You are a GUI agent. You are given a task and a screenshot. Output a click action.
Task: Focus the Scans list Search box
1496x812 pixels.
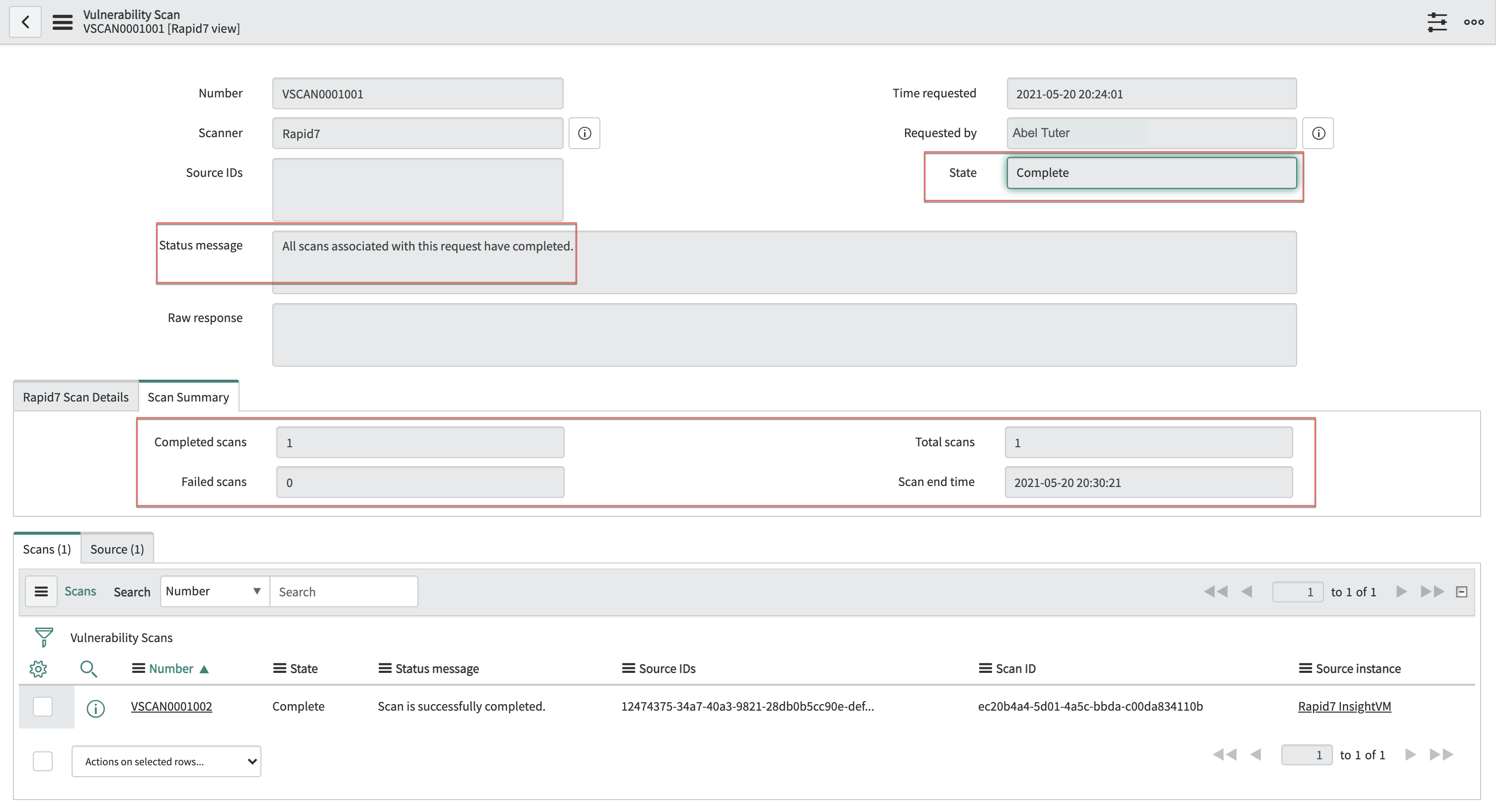tap(344, 591)
